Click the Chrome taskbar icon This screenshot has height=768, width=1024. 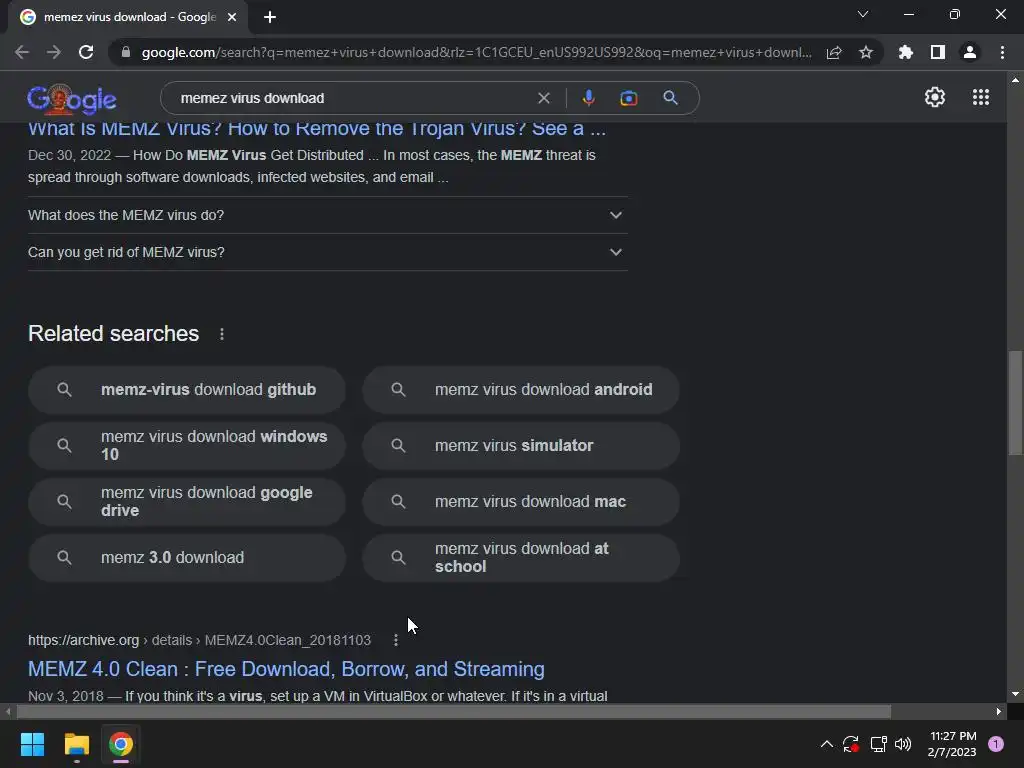[x=121, y=744]
